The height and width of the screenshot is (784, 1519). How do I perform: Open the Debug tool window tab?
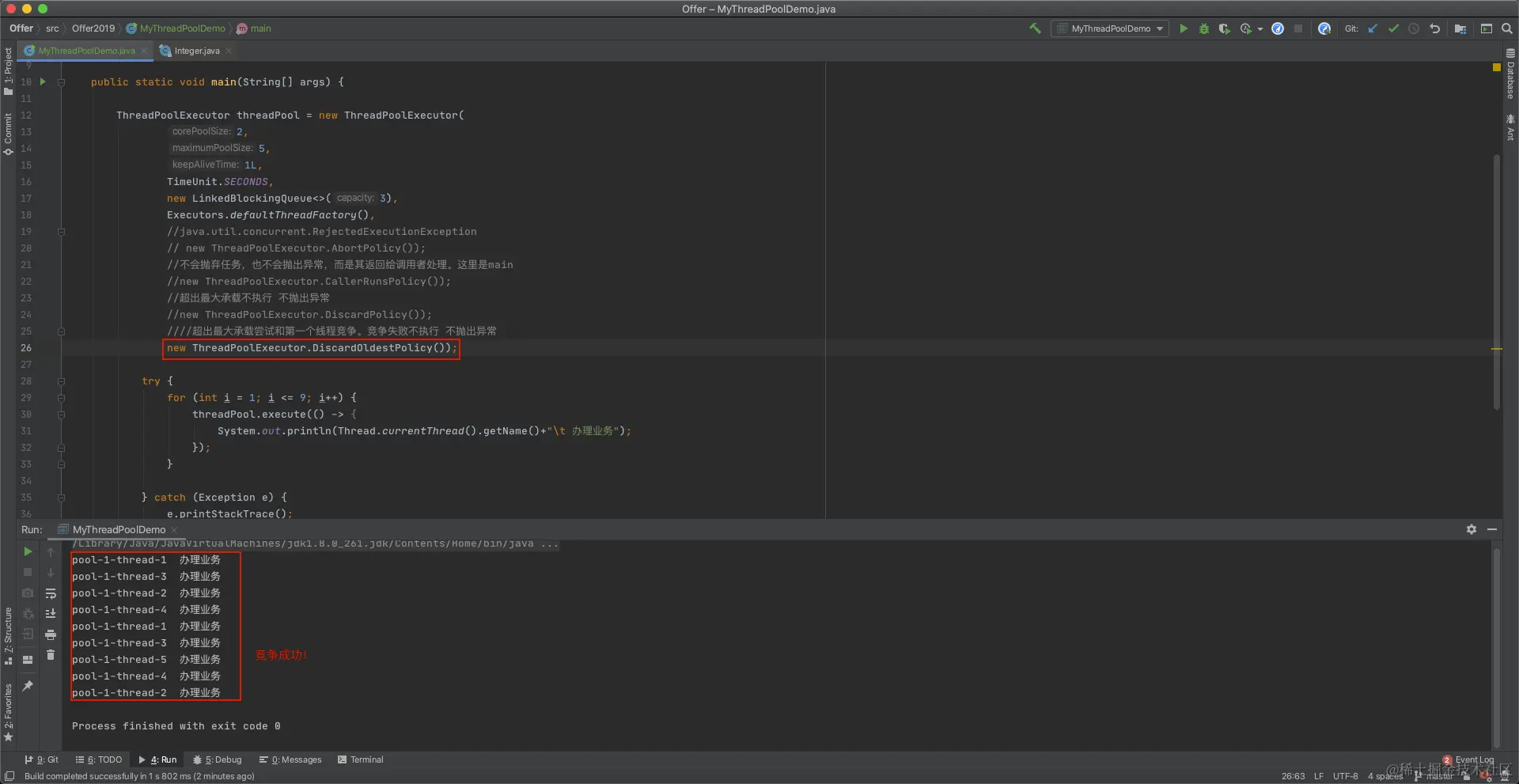pyautogui.click(x=218, y=759)
